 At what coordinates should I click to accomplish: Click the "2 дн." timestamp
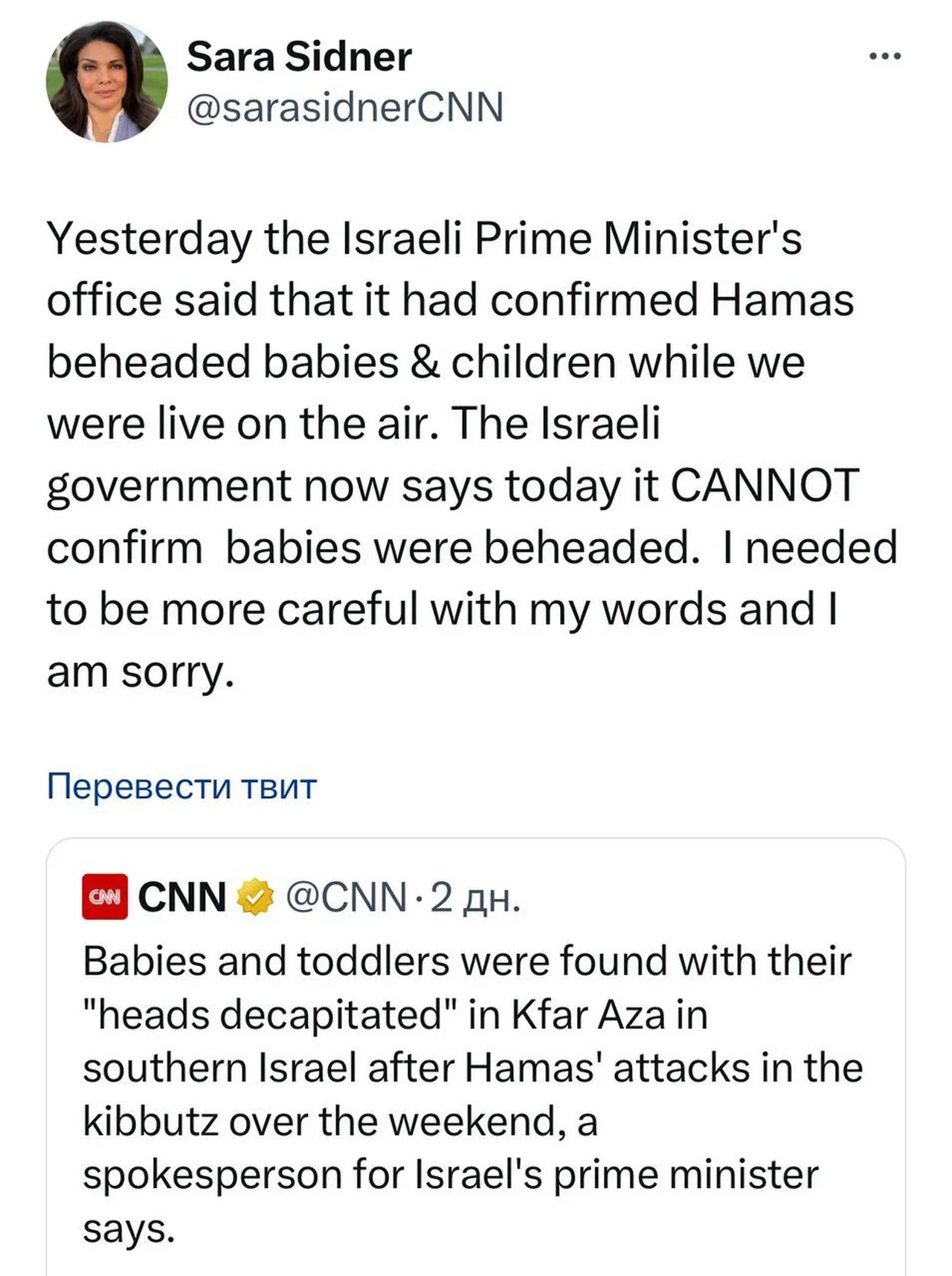pos(475,898)
